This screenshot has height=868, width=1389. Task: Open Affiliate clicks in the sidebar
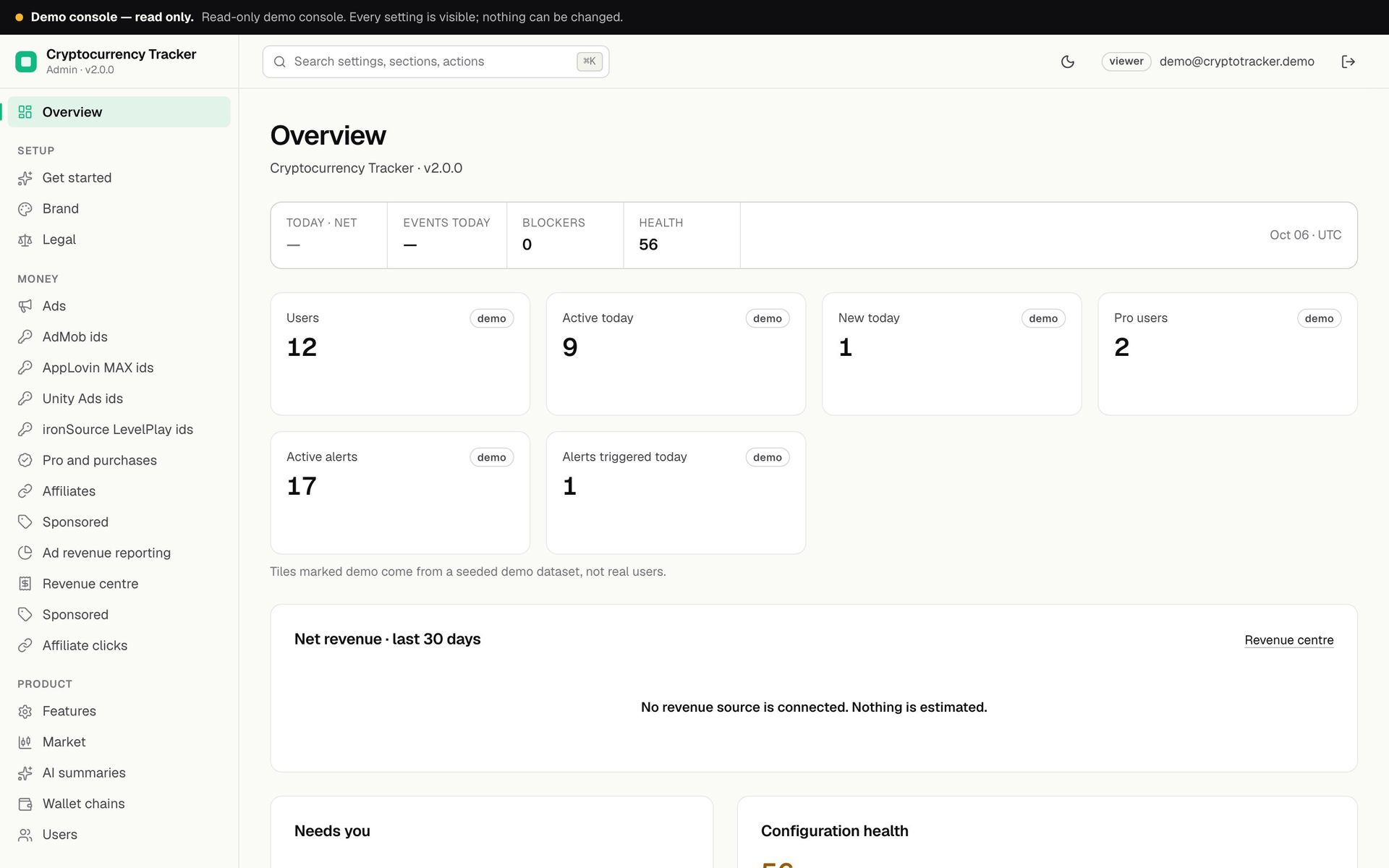tap(119, 645)
